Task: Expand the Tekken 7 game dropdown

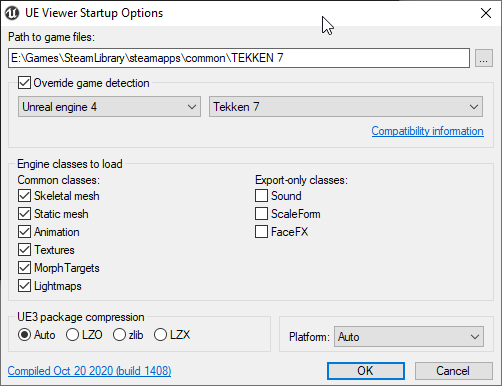Action: coord(346,107)
